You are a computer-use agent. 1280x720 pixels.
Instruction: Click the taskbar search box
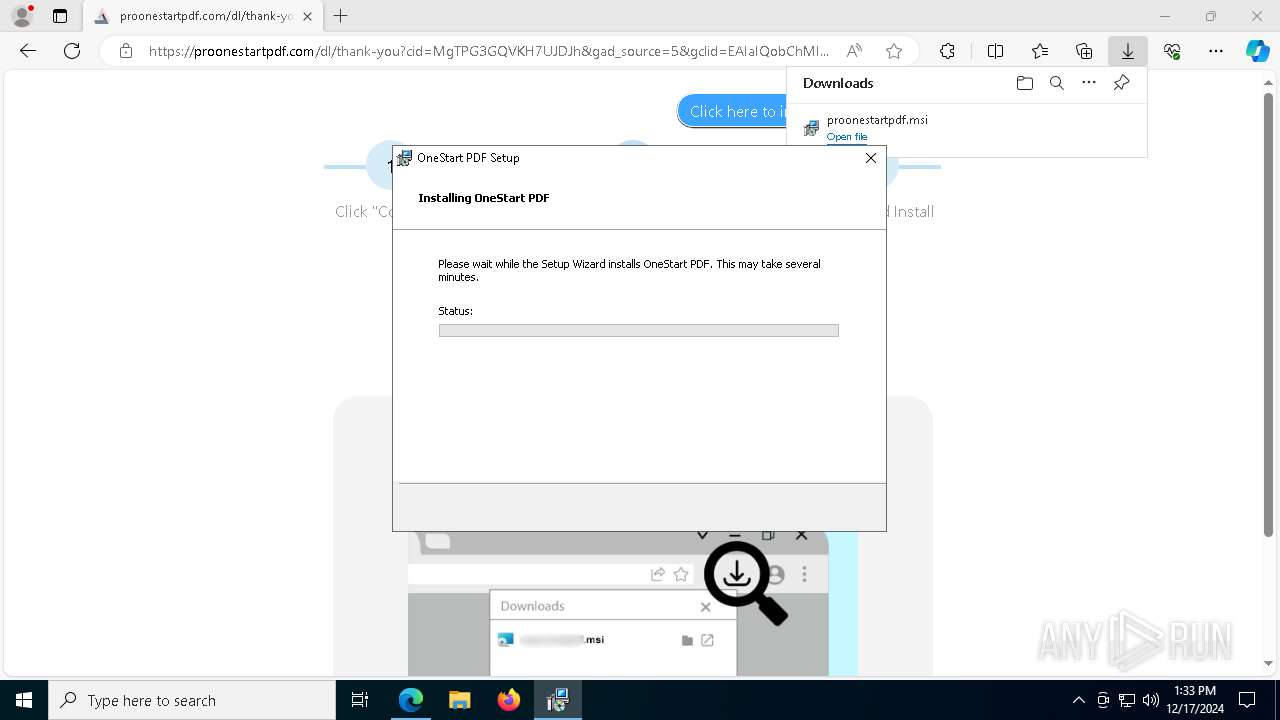tap(192, 700)
